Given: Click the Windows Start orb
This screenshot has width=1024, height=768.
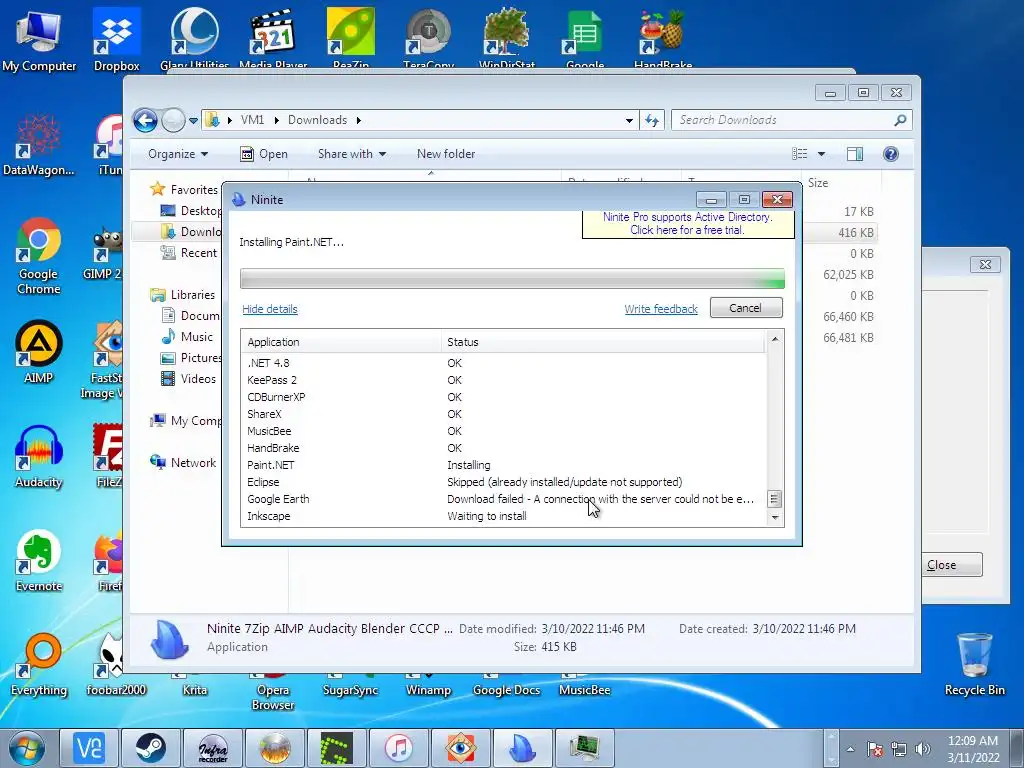Looking at the screenshot, I should 27,748.
